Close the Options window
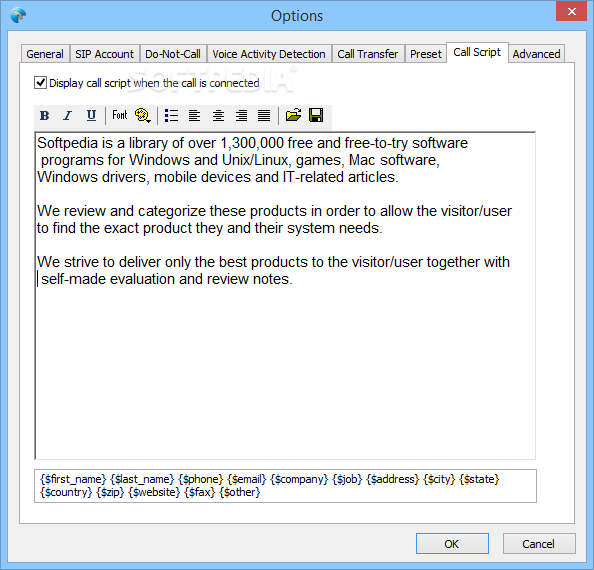The image size is (594, 570). pos(572,11)
